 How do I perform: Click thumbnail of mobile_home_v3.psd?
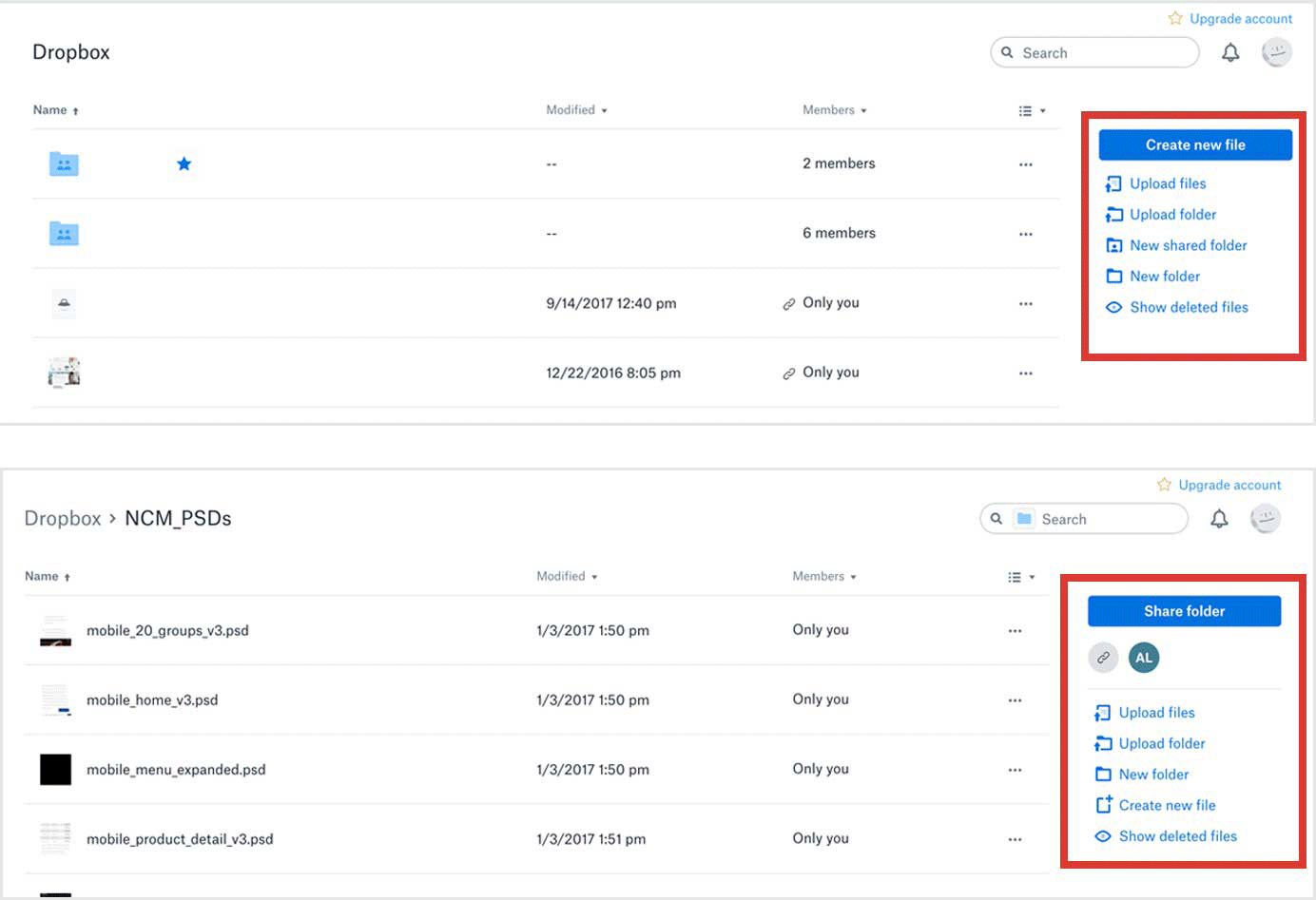tap(55, 699)
